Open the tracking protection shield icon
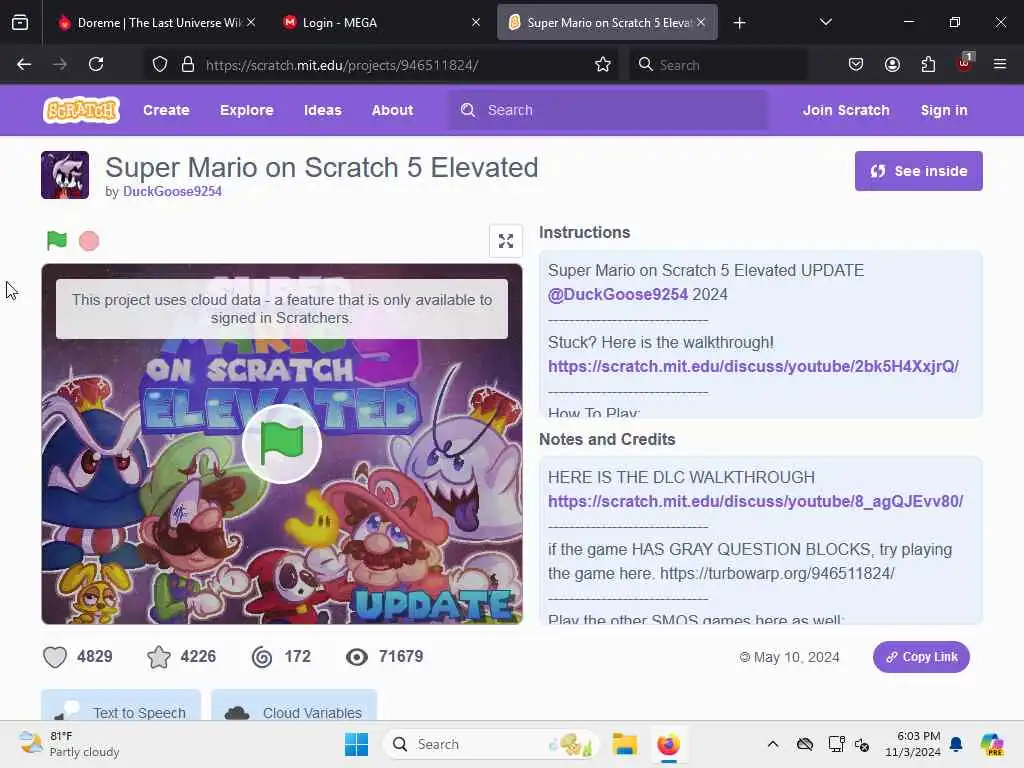 [x=160, y=64]
